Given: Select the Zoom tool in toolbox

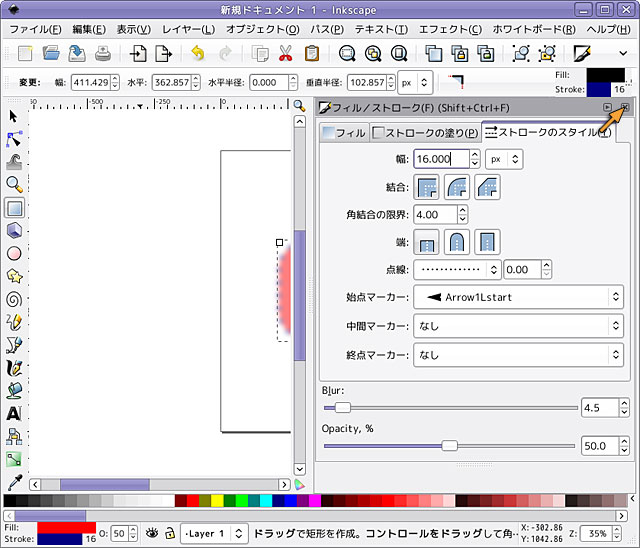Looking at the screenshot, I should tap(14, 185).
